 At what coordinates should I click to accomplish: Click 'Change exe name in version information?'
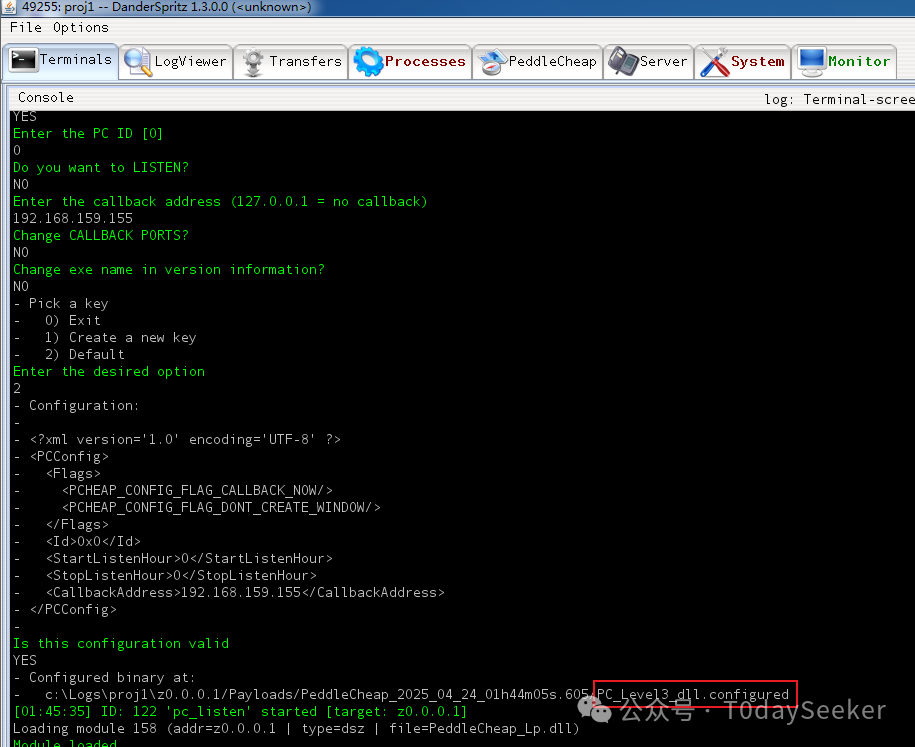tap(169, 270)
